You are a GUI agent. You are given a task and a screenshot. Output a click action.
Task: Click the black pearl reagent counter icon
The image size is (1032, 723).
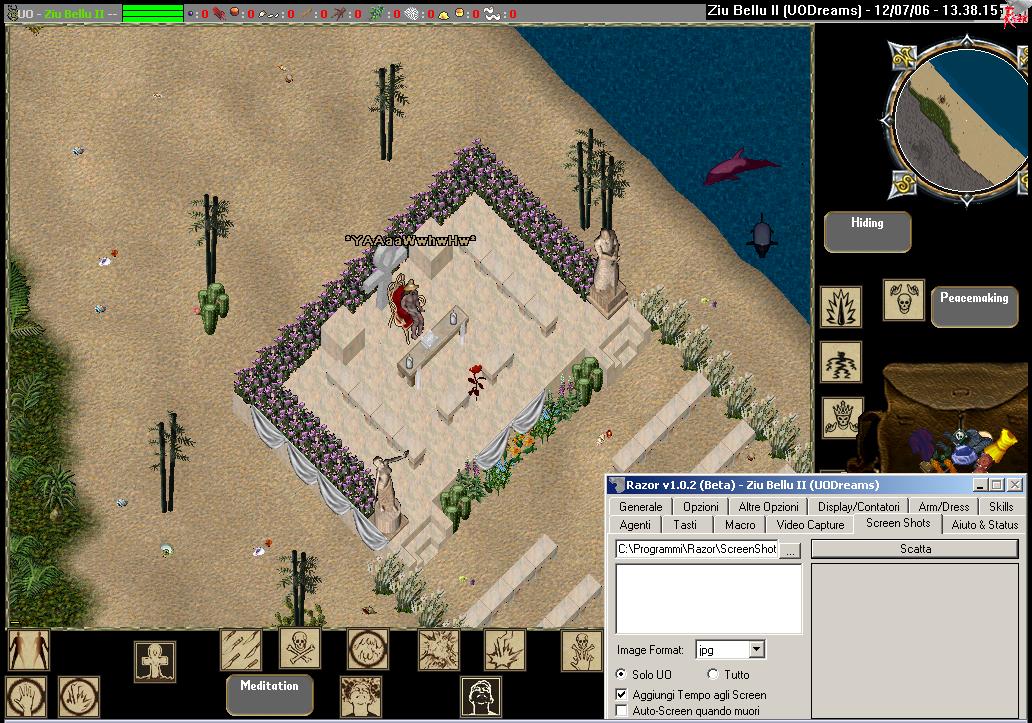point(191,13)
